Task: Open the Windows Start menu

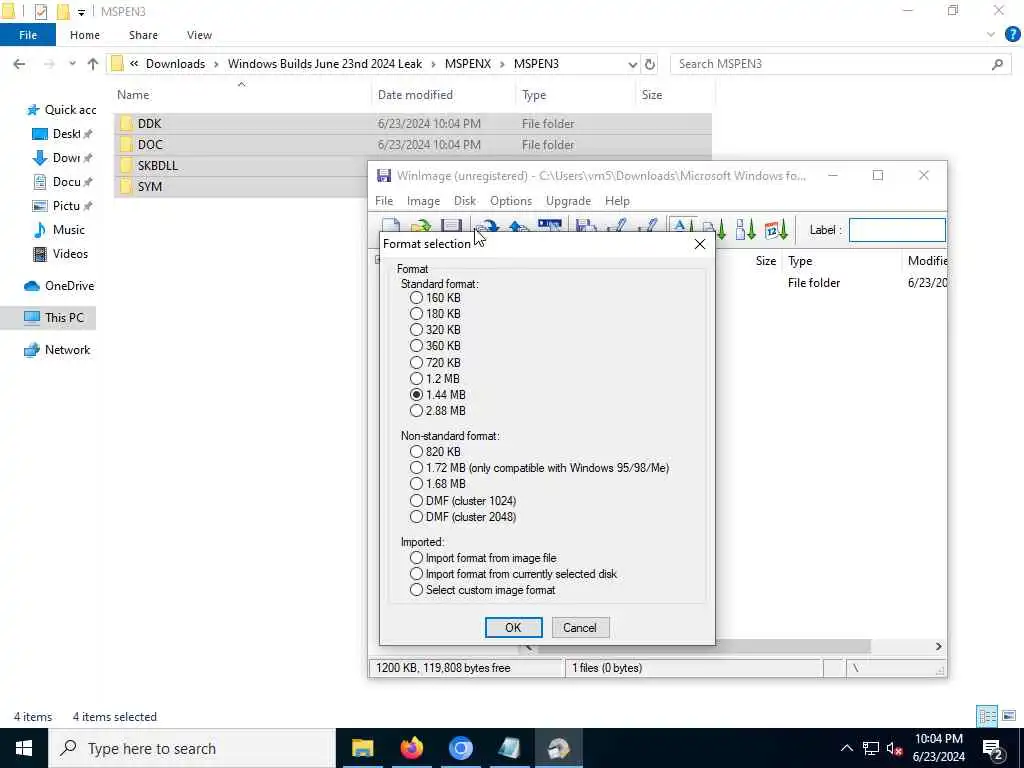Action: click(24, 748)
